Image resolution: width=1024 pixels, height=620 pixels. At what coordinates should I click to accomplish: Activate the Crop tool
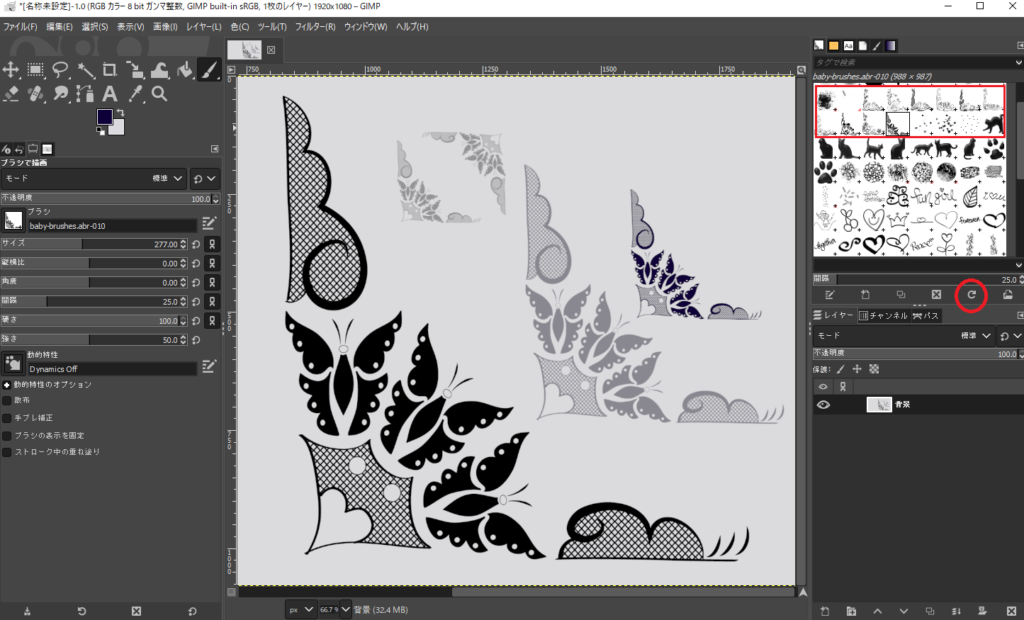(x=110, y=69)
